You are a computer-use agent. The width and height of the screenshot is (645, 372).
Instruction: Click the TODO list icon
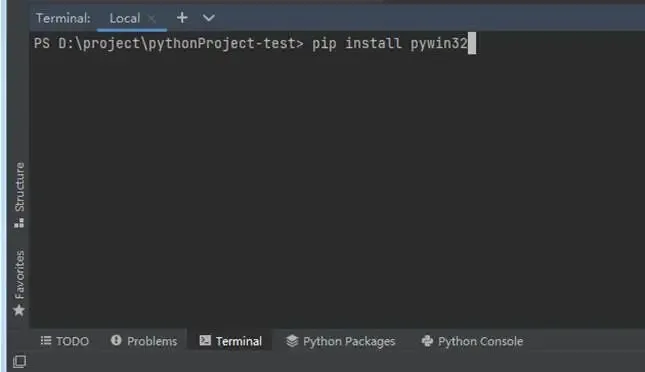pyautogui.click(x=46, y=341)
